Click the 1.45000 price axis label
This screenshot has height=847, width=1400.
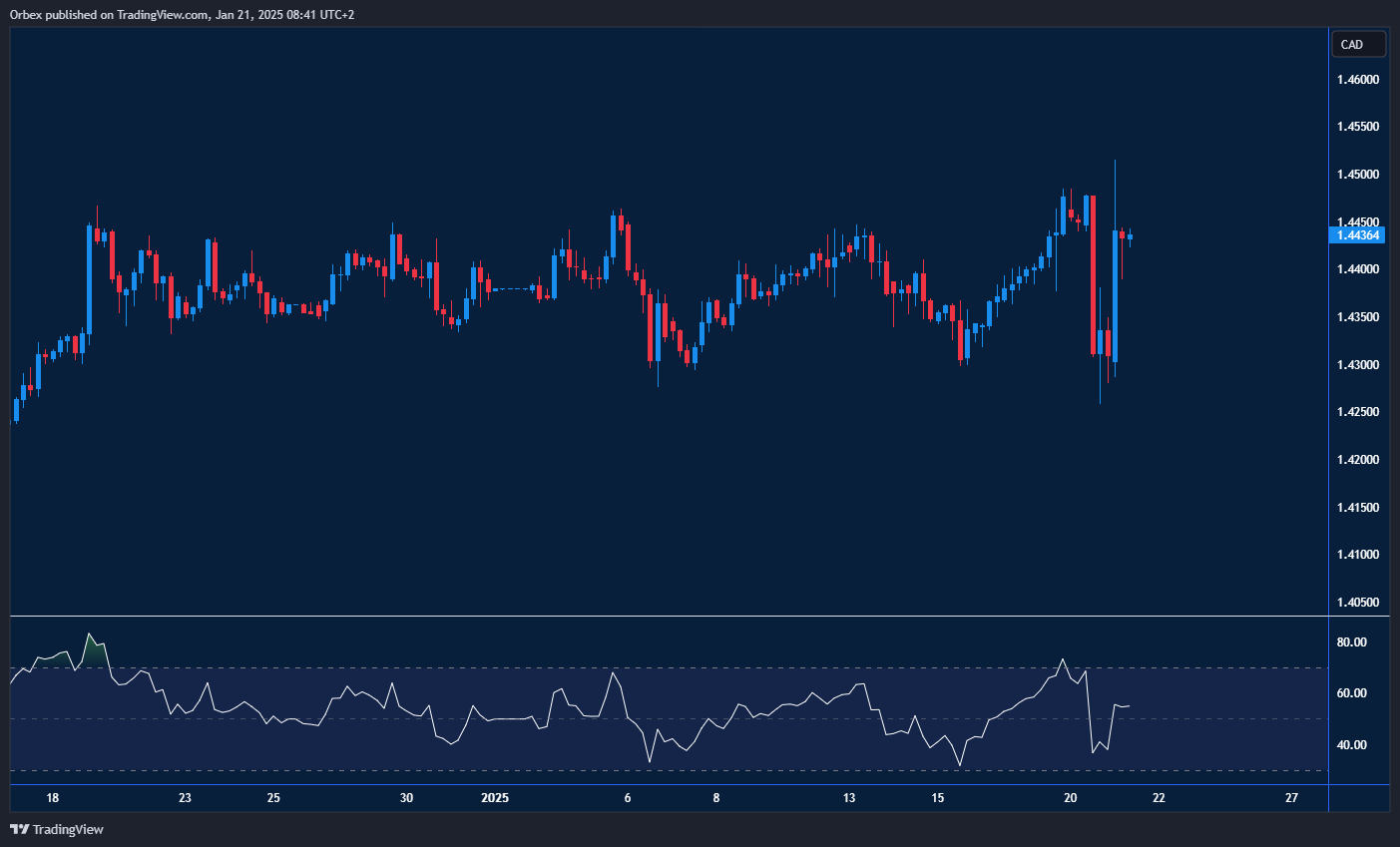pyautogui.click(x=1357, y=175)
